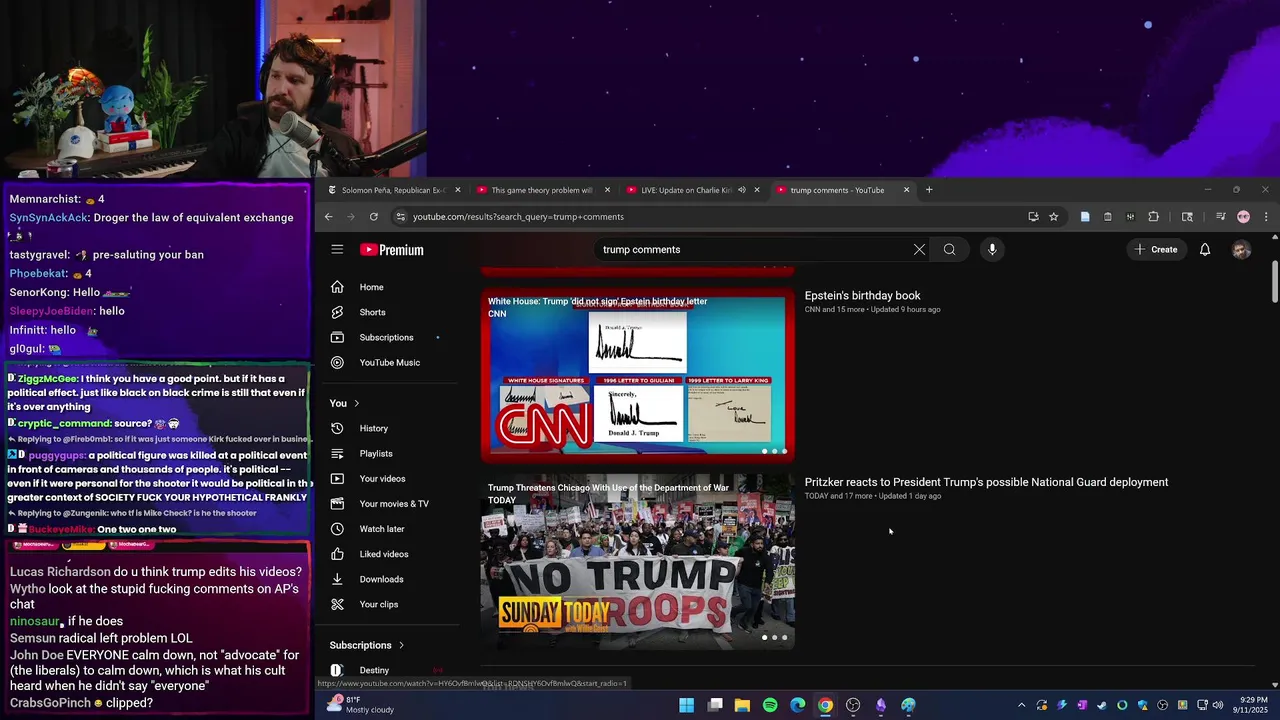Screen dimensions: 1280x720
Task: Click the Create button
Action: tap(1156, 250)
